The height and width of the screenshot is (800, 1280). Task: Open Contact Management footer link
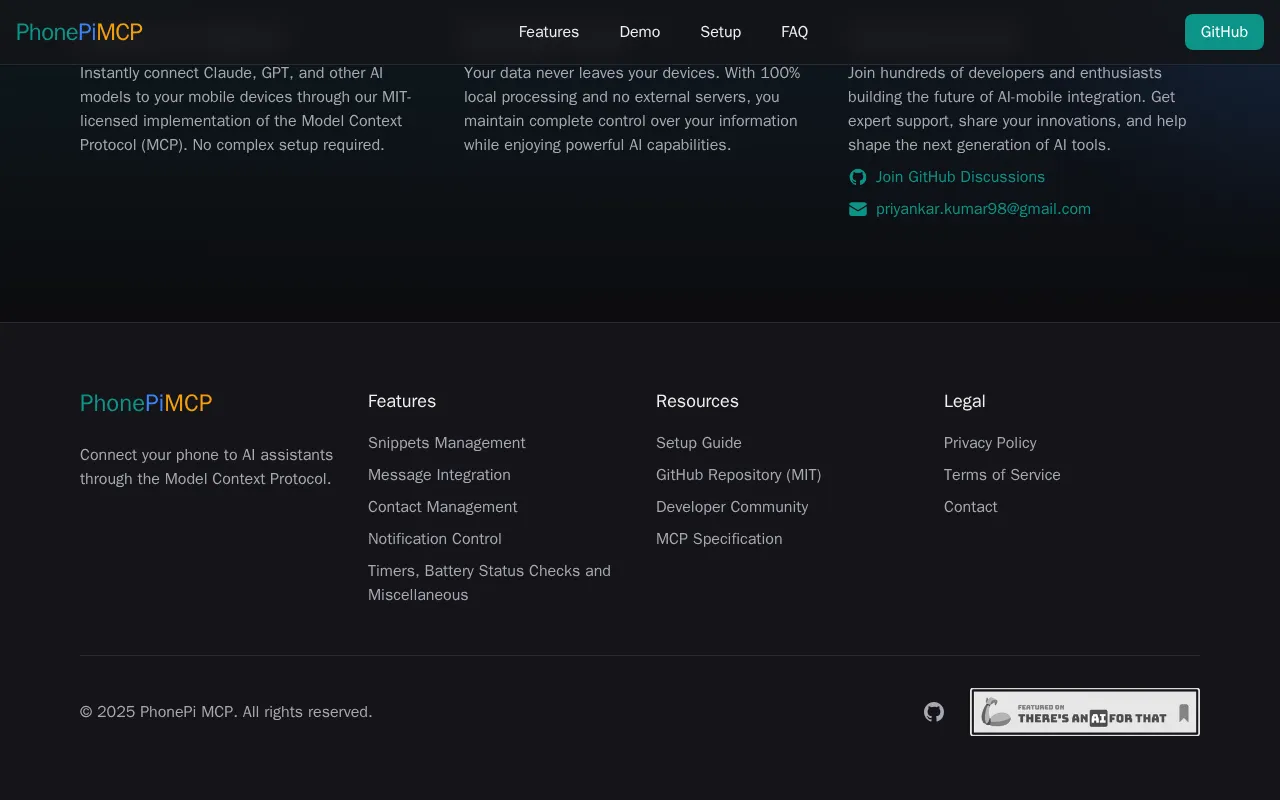(x=443, y=507)
